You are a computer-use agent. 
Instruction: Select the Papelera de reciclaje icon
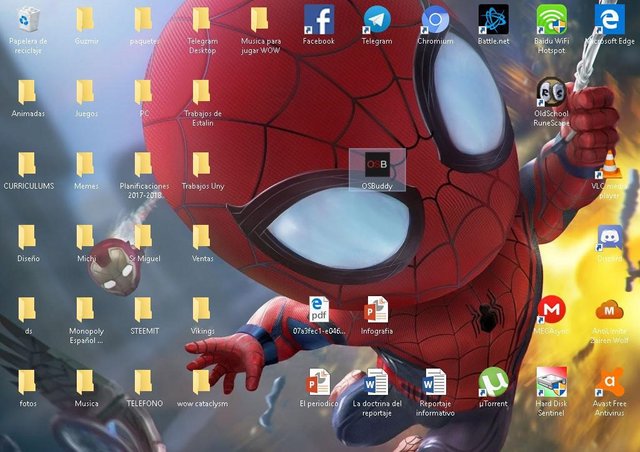(x=29, y=20)
